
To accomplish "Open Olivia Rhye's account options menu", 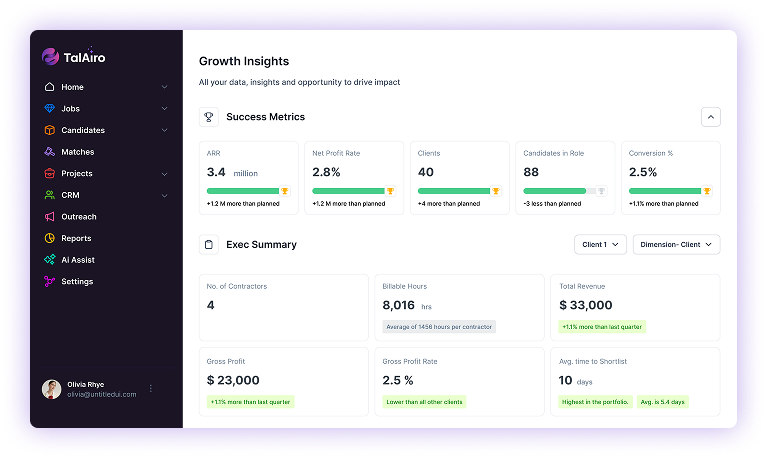I will click(x=151, y=388).
